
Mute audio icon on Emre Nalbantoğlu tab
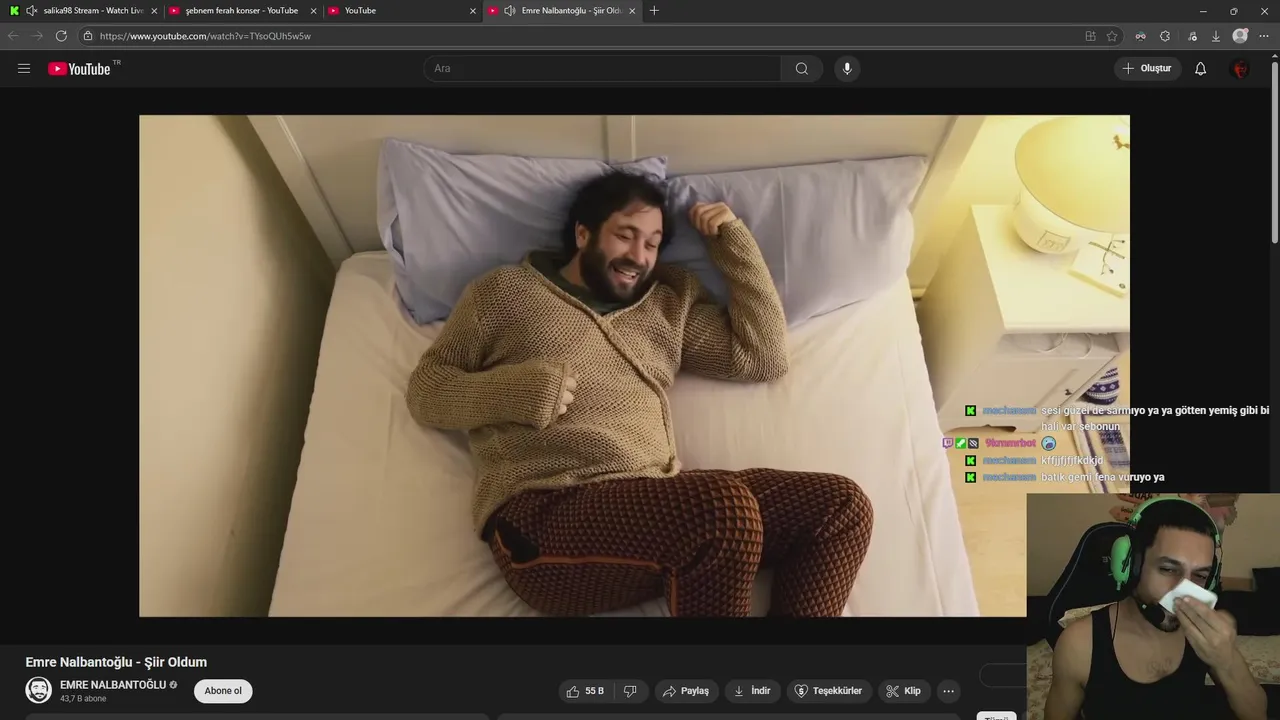[x=510, y=11]
